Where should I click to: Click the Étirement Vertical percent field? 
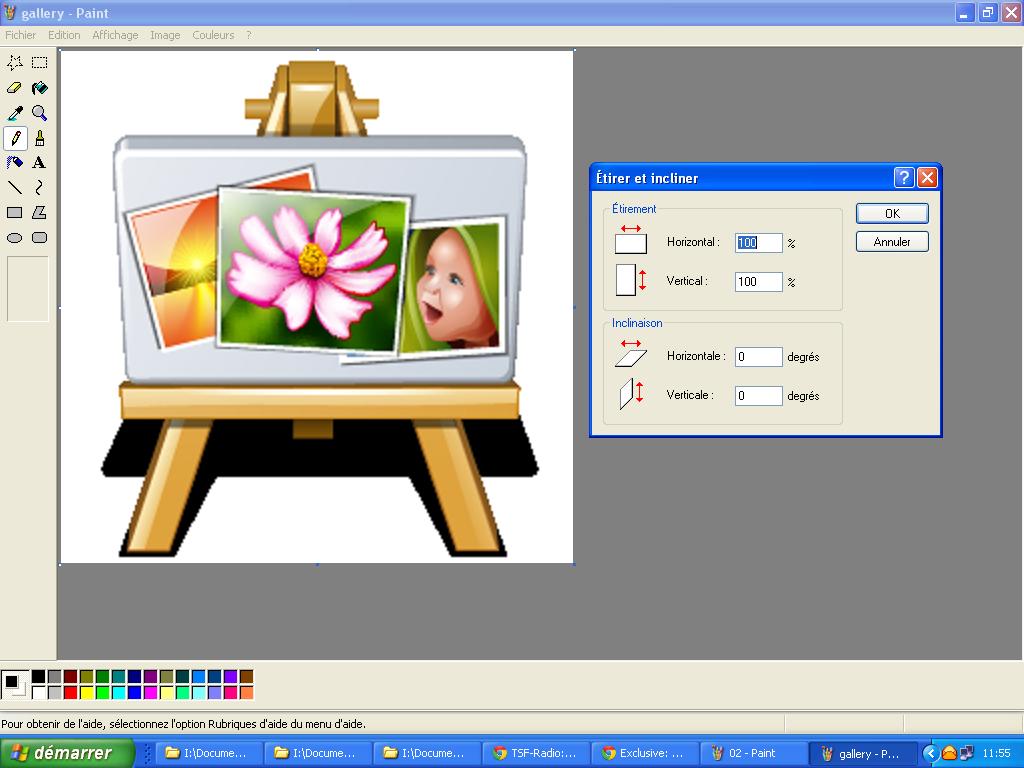[x=758, y=281]
